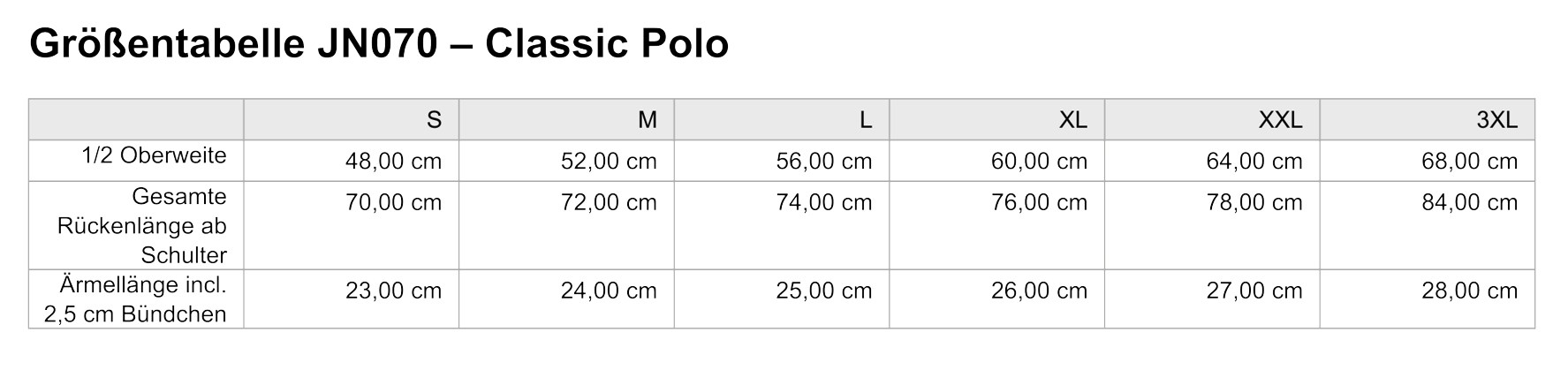
Task: Click the Gesamte Rückenlänge ab Schulter label
Action: [x=141, y=226]
